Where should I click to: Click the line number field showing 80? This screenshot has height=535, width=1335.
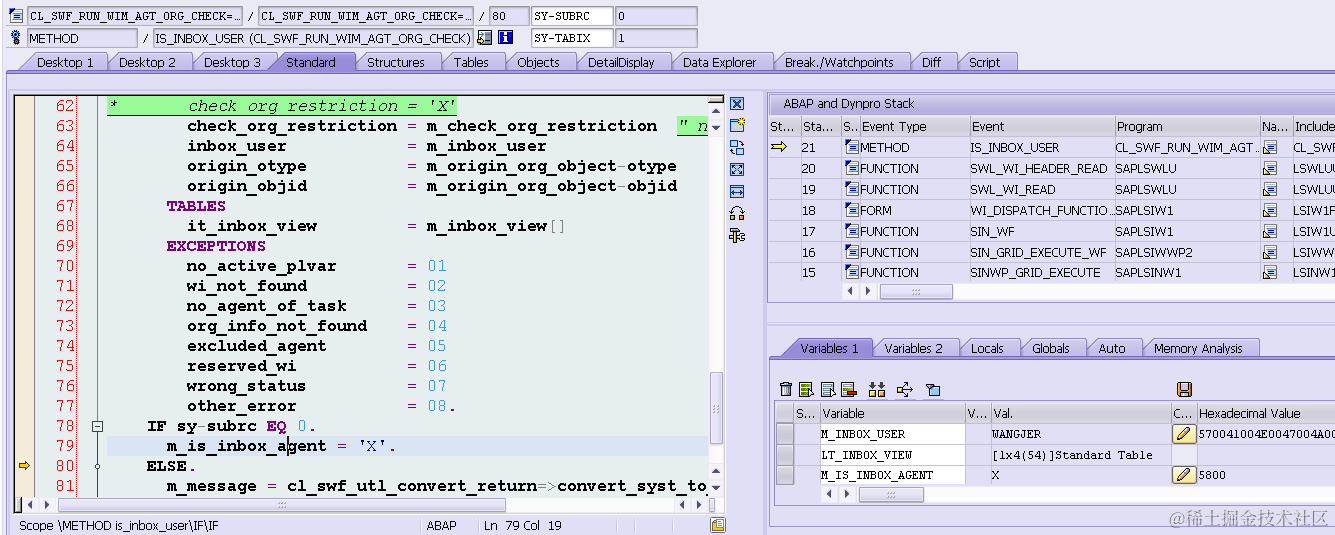[x=510, y=16]
